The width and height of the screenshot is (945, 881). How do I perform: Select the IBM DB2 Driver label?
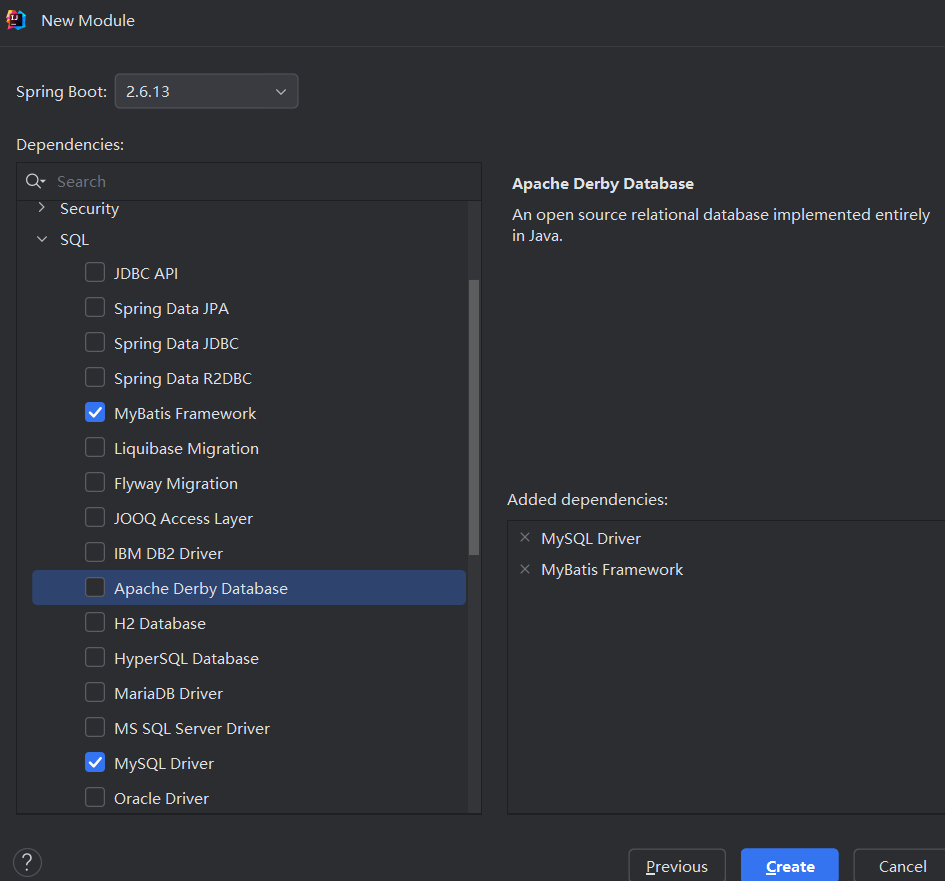pos(168,553)
